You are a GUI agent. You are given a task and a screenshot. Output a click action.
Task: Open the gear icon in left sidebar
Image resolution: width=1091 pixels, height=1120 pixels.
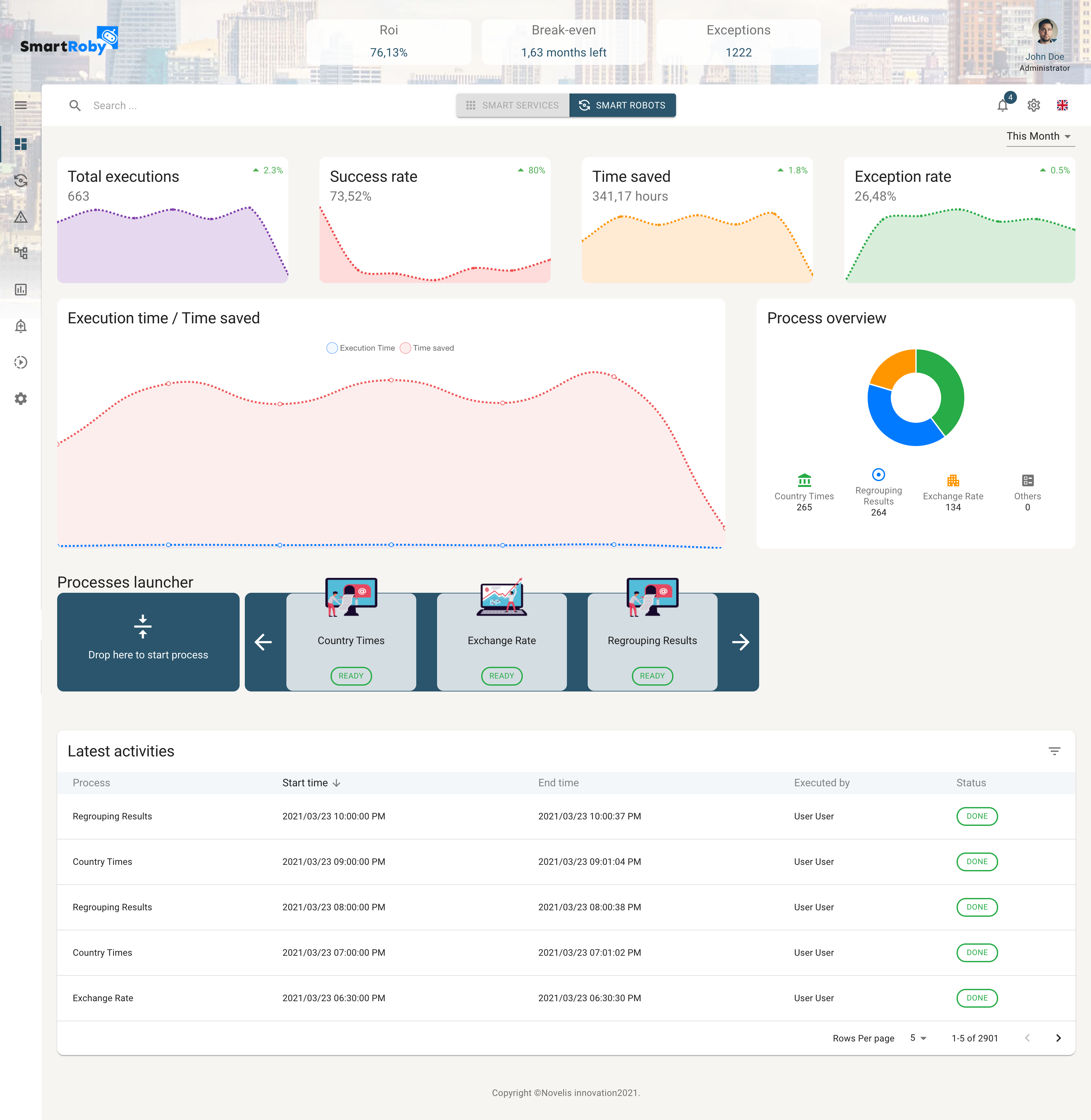coord(21,399)
